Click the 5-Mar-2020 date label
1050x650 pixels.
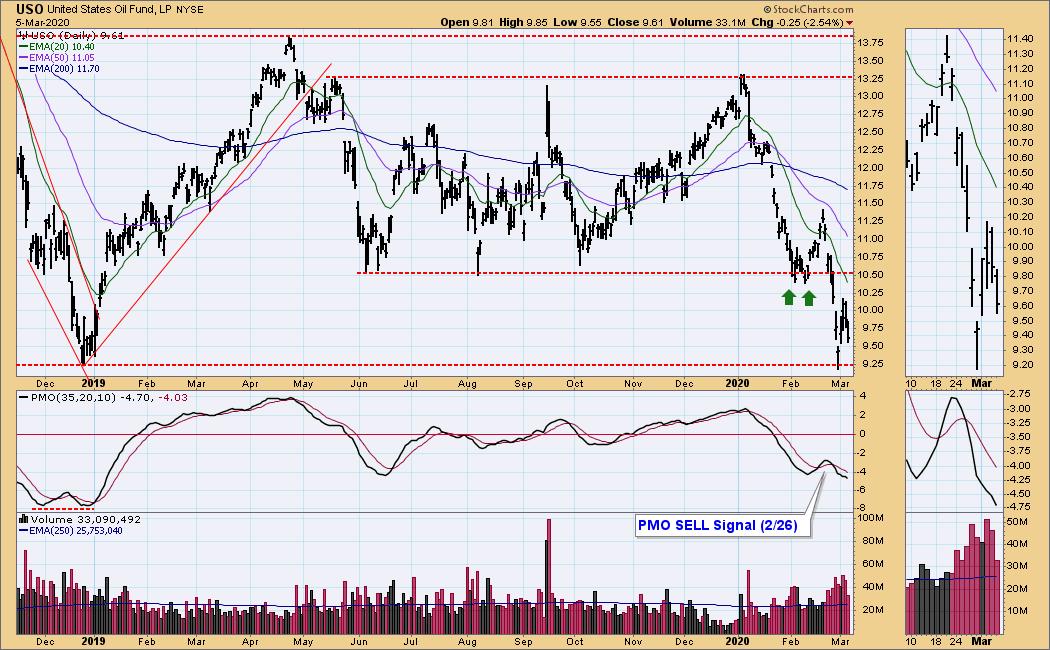[x=43, y=23]
